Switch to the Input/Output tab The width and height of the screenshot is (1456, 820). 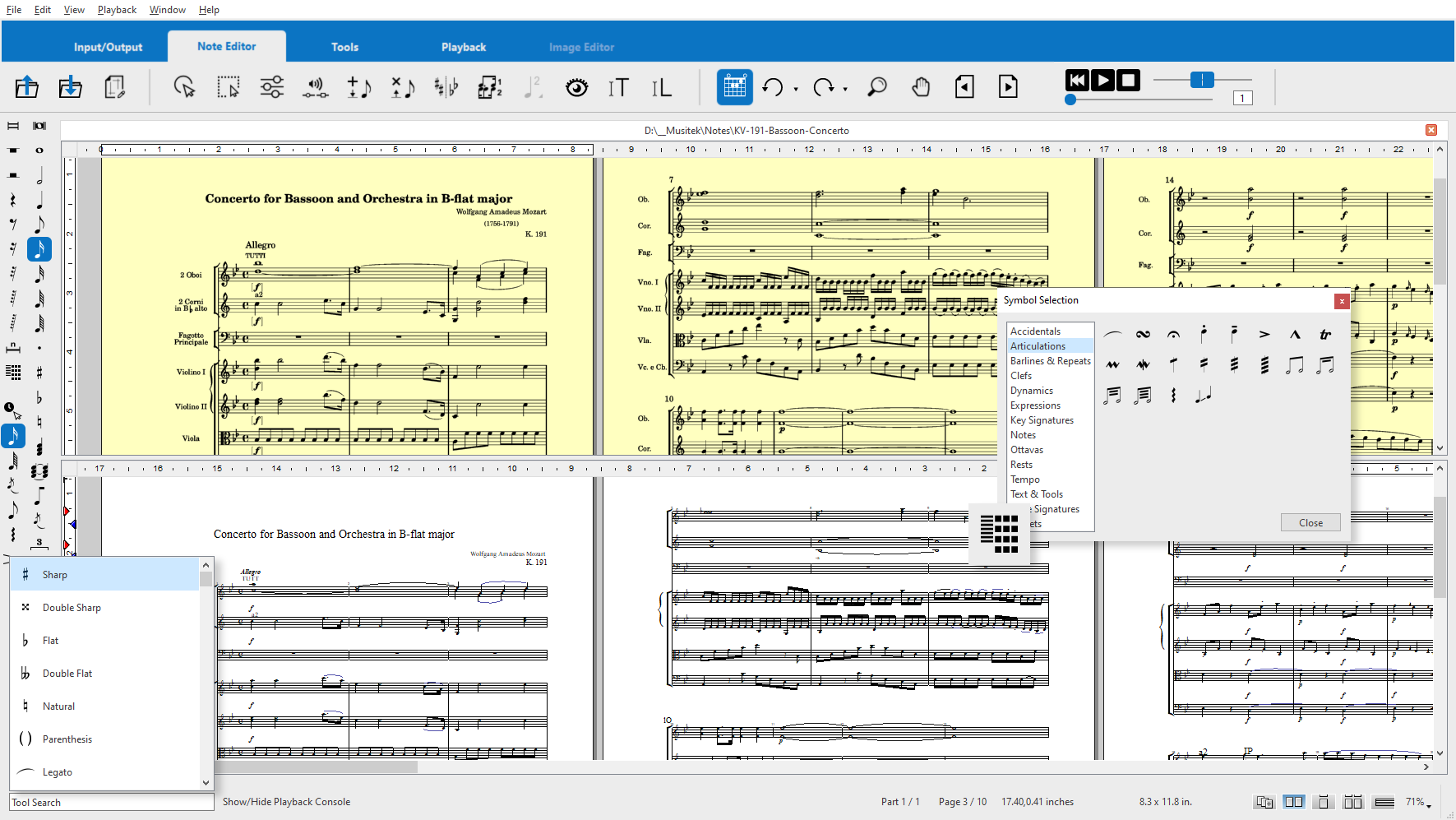coord(108,47)
